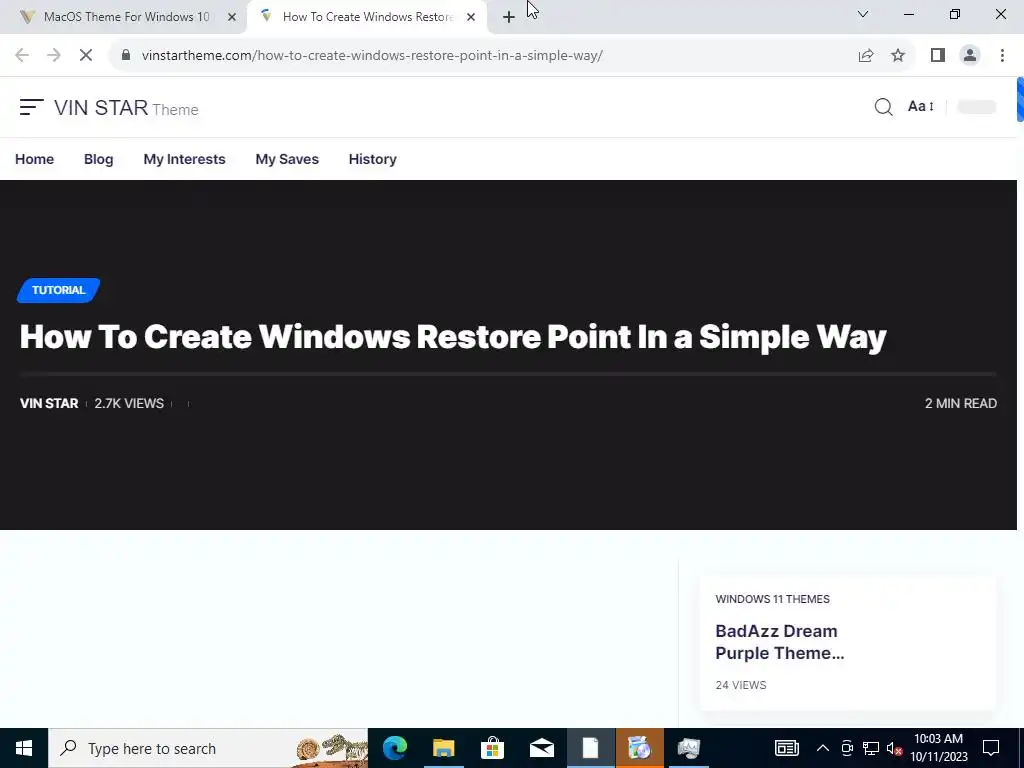This screenshot has width=1024, height=768.
Task: Open a new tab with plus button
Action: point(509,17)
